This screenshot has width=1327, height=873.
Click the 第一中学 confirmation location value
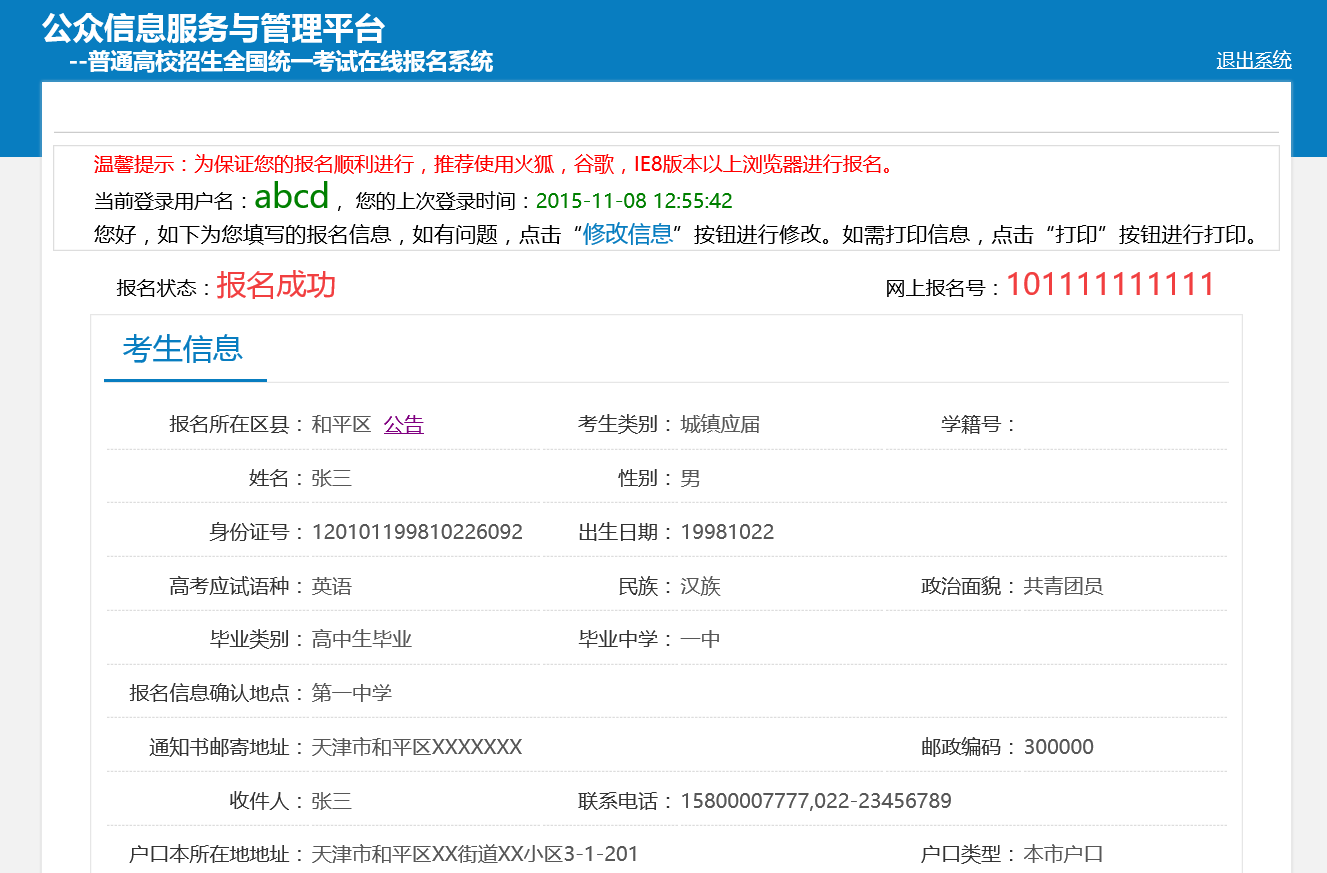click(x=352, y=693)
